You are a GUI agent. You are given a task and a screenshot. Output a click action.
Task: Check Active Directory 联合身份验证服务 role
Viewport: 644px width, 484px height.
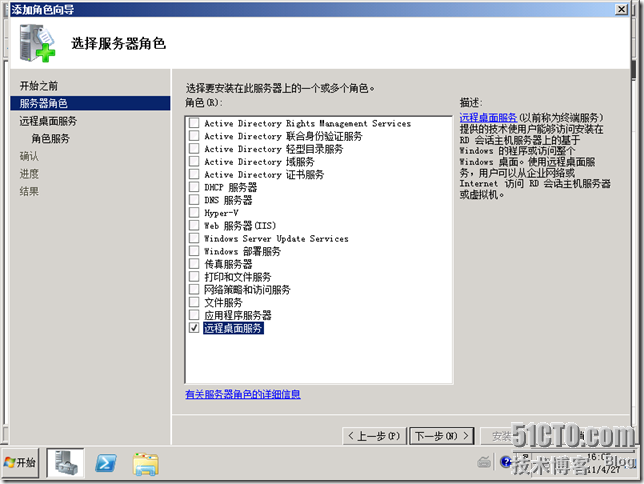(194, 136)
